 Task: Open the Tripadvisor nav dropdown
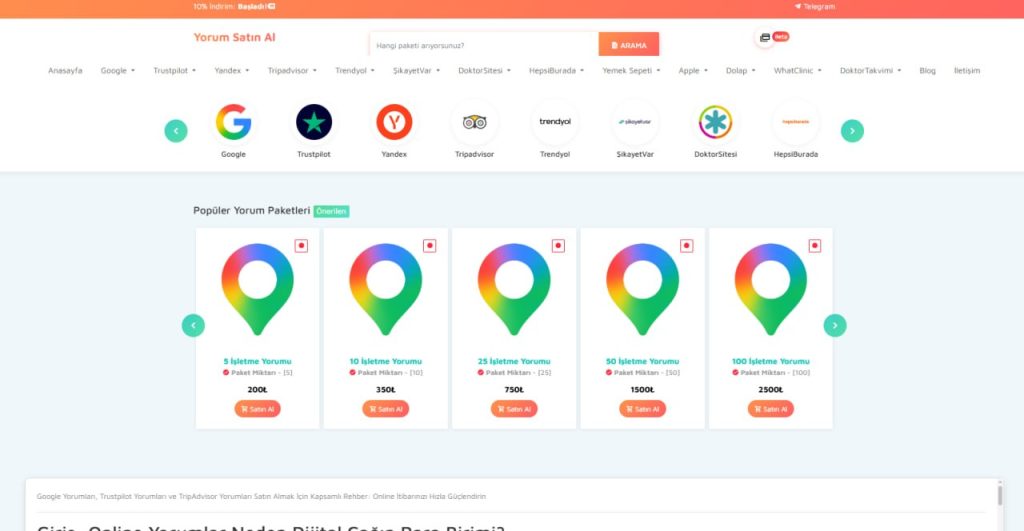click(292, 71)
